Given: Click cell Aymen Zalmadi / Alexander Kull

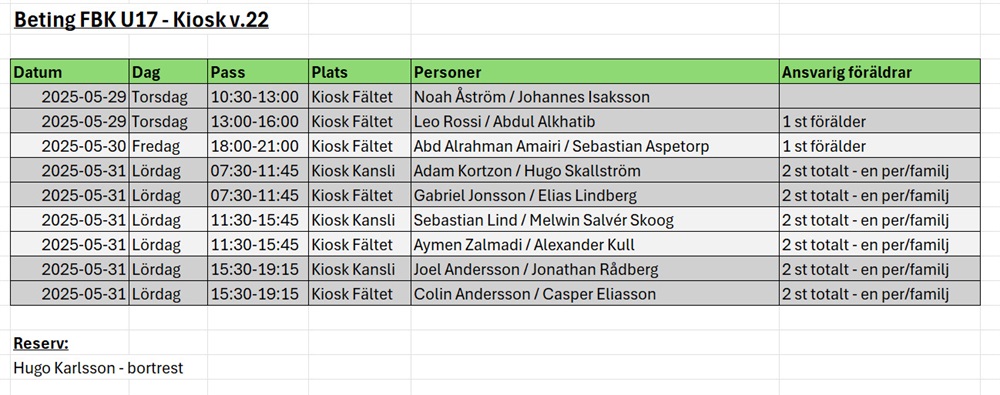Looking at the screenshot, I should tap(595, 244).
